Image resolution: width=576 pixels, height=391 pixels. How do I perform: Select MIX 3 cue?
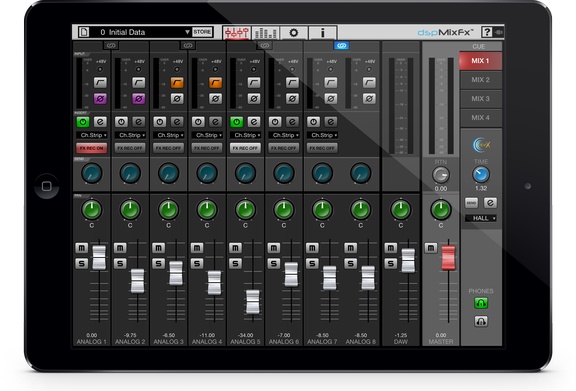pos(480,99)
